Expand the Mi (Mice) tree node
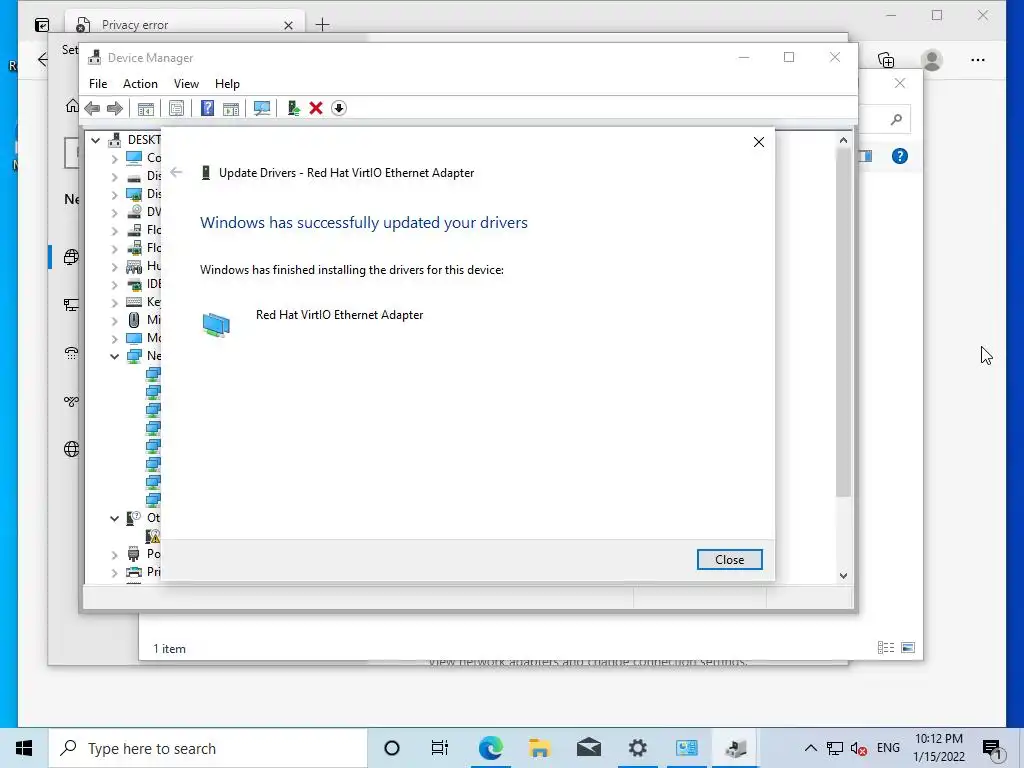This screenshot has width=1024, height=768. coord(114,321)
